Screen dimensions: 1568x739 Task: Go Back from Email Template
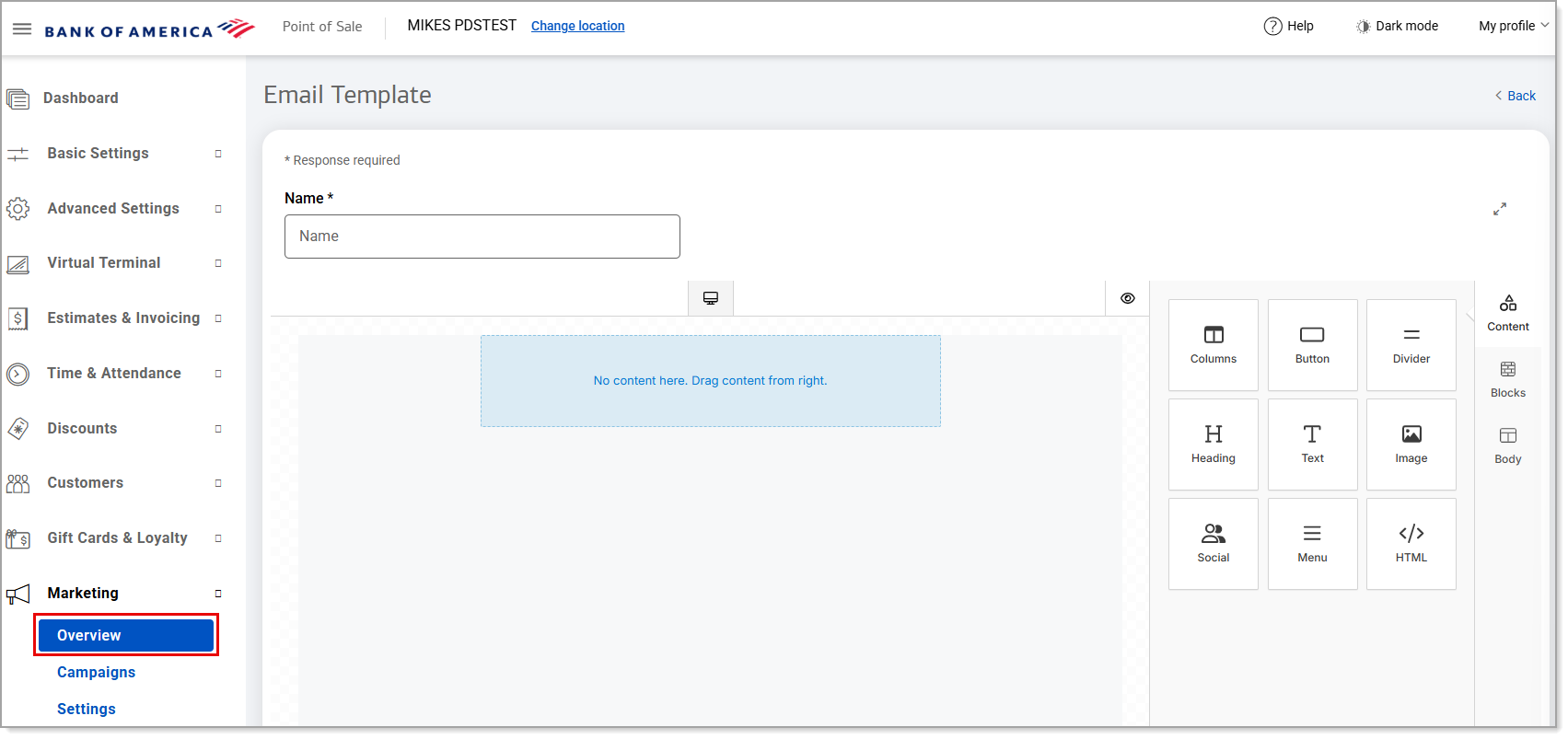pos(1516,96)
